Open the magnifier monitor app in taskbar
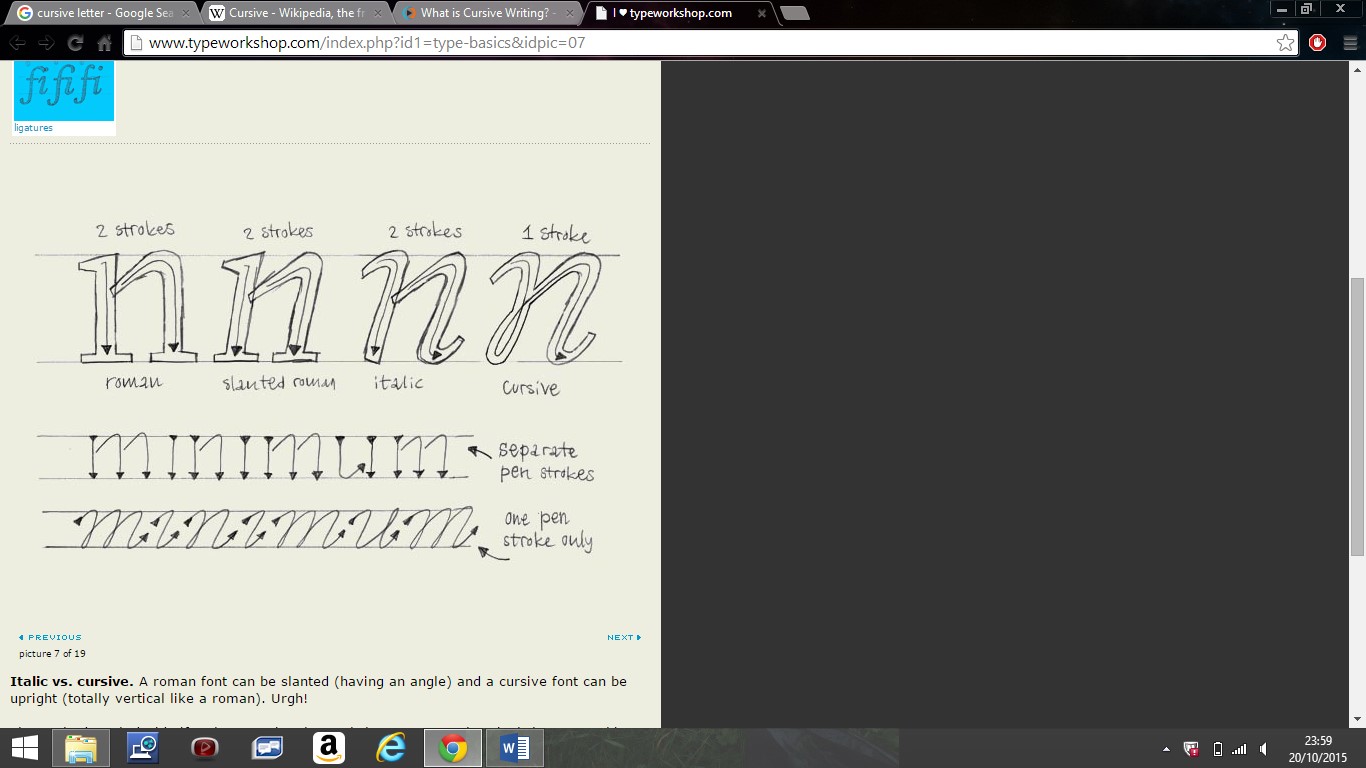The width and height of the screenshot is (1366, 768). tap(143, 748)
